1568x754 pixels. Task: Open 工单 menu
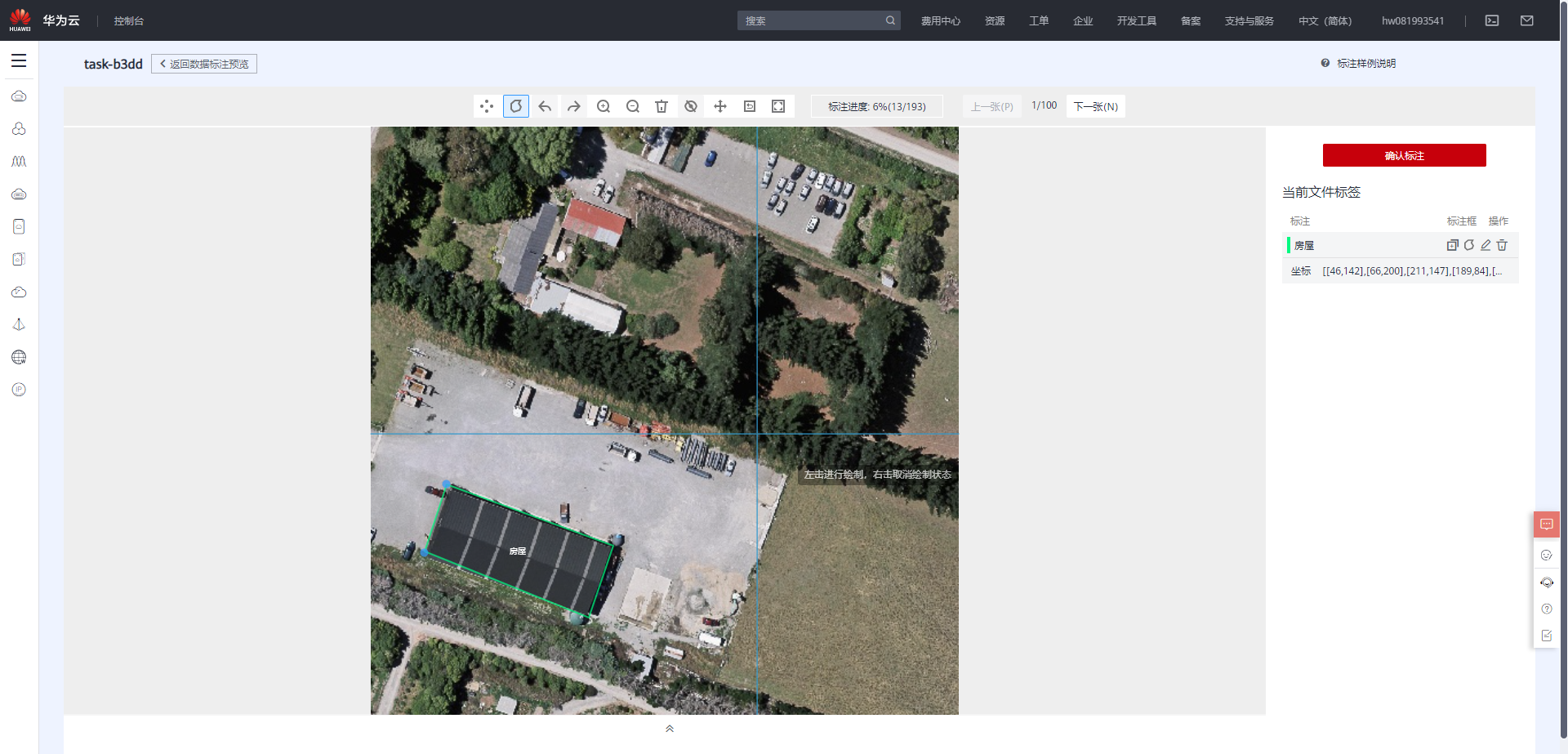[1039, 21]
